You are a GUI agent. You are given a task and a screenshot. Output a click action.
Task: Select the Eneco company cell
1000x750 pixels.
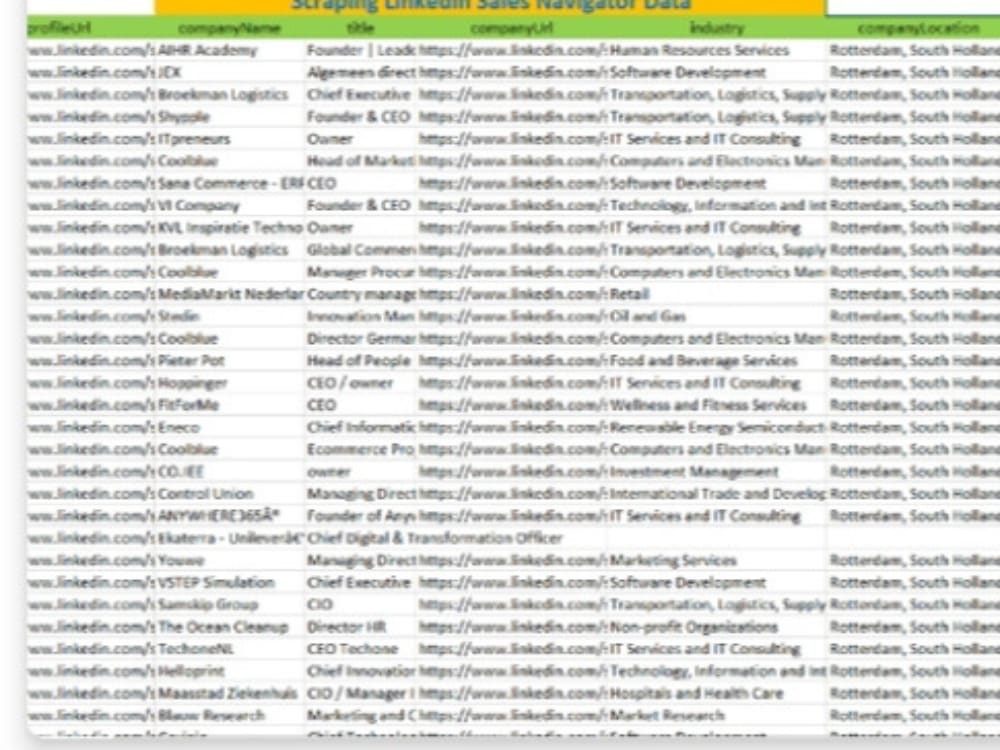(x=230, y=427)
